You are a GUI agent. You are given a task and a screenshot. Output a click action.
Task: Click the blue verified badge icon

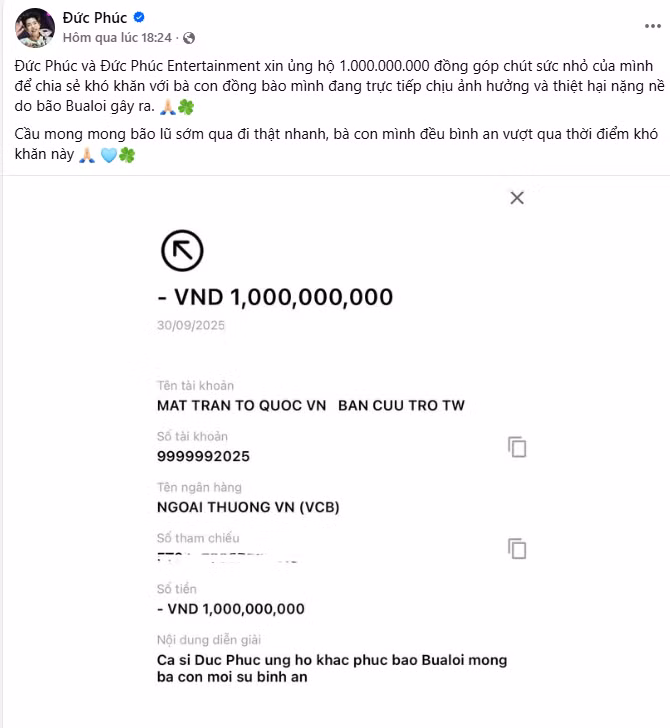tap(139, 17)
